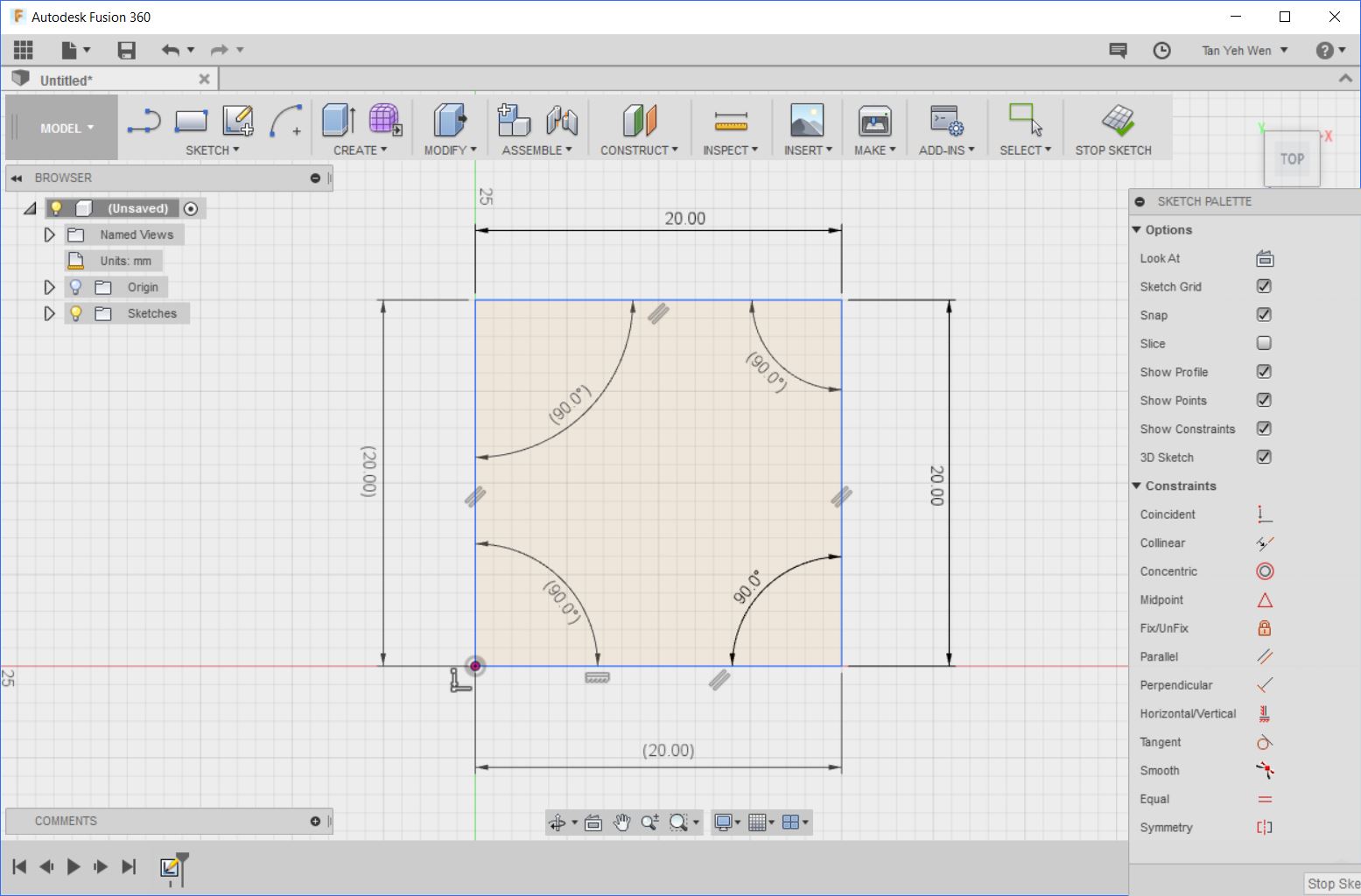1361x896 pixels.
Task: Activate the Unsaved component radio button
Action: 191,208
